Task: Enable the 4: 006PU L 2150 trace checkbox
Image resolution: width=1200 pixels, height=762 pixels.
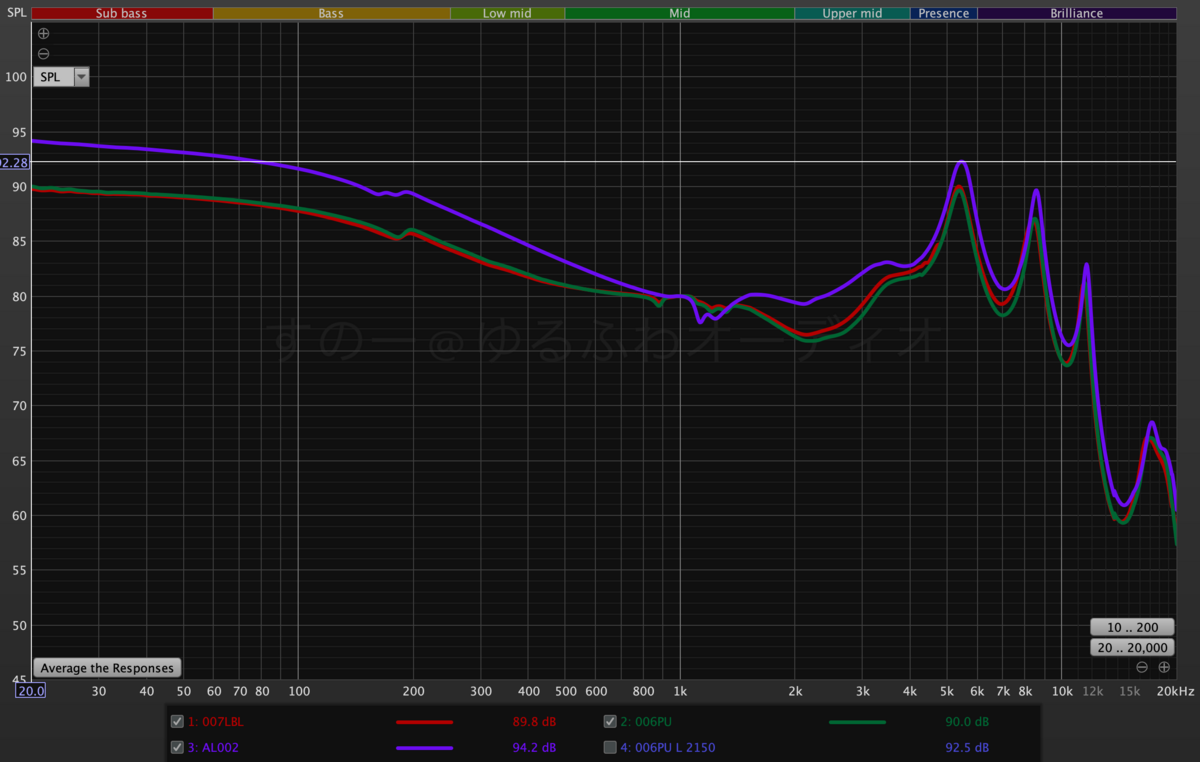Action: tap(610, 747)
